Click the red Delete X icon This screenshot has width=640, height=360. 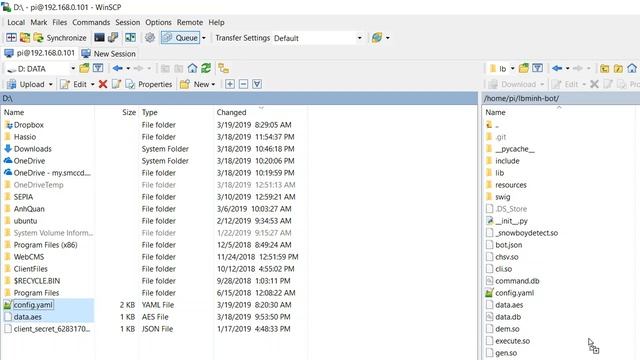click(103, 84)
